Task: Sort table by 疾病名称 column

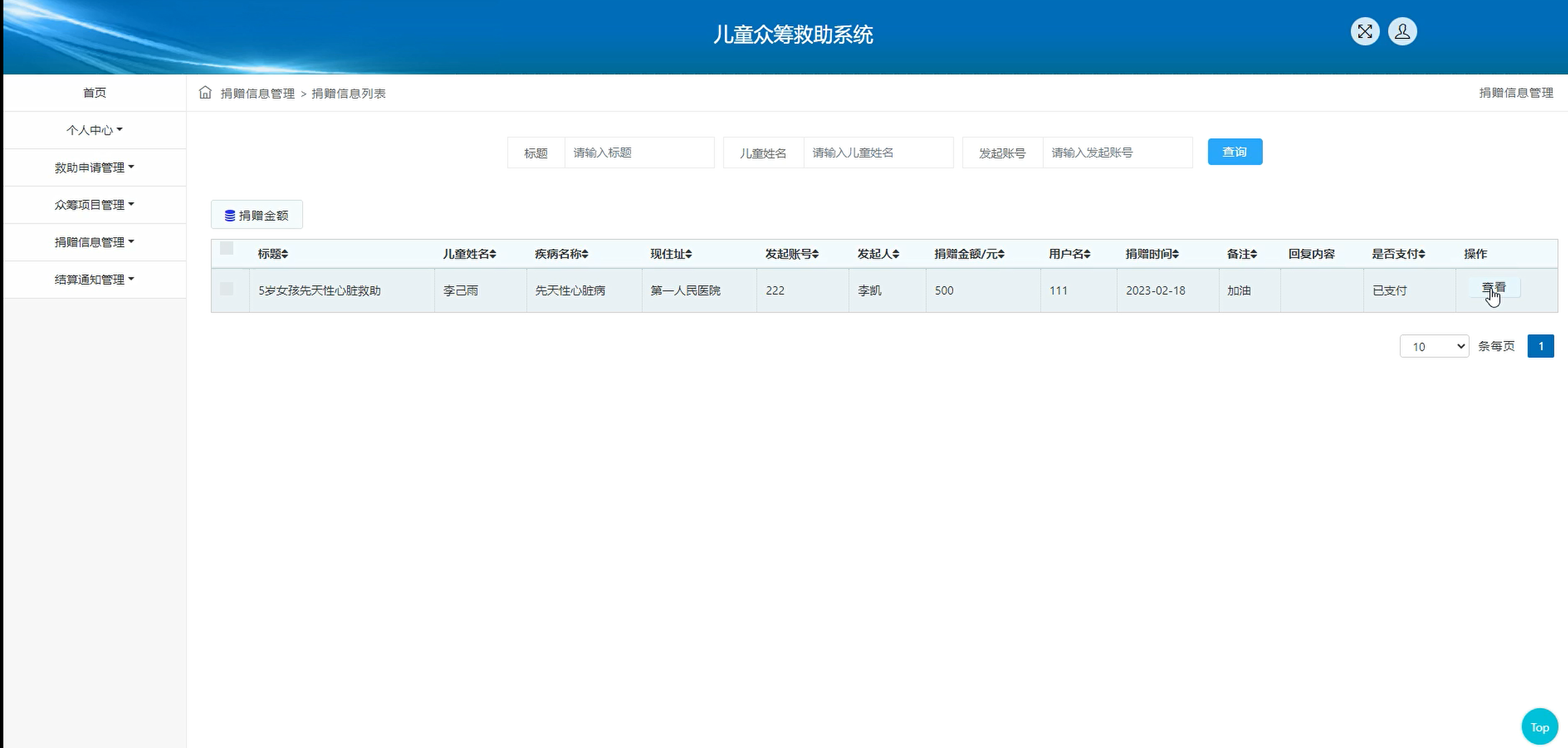Action: 561,254
